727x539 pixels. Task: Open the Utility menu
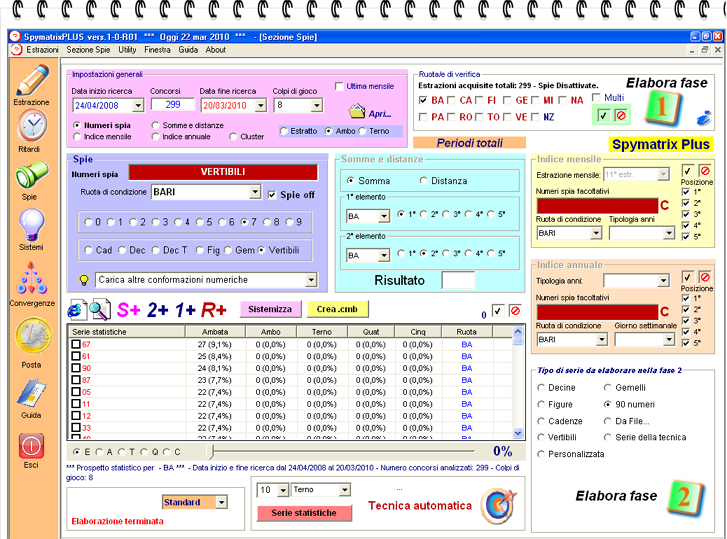(x=127, y=50)
